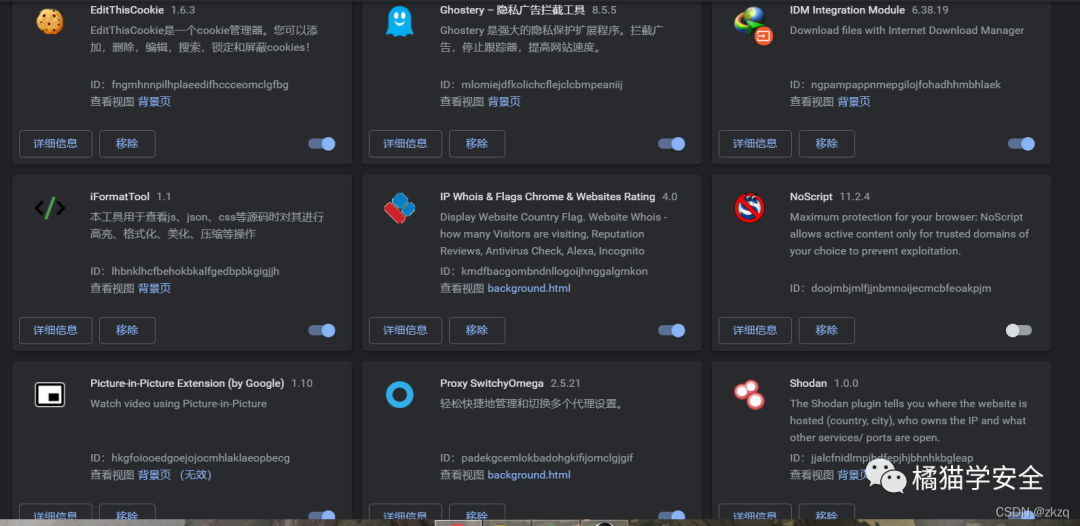Click 'Watch video using Picture-in-Picture' description
Image resolution: width=1080 pixels, height=526 pixels.
click(x=178, y=403)
